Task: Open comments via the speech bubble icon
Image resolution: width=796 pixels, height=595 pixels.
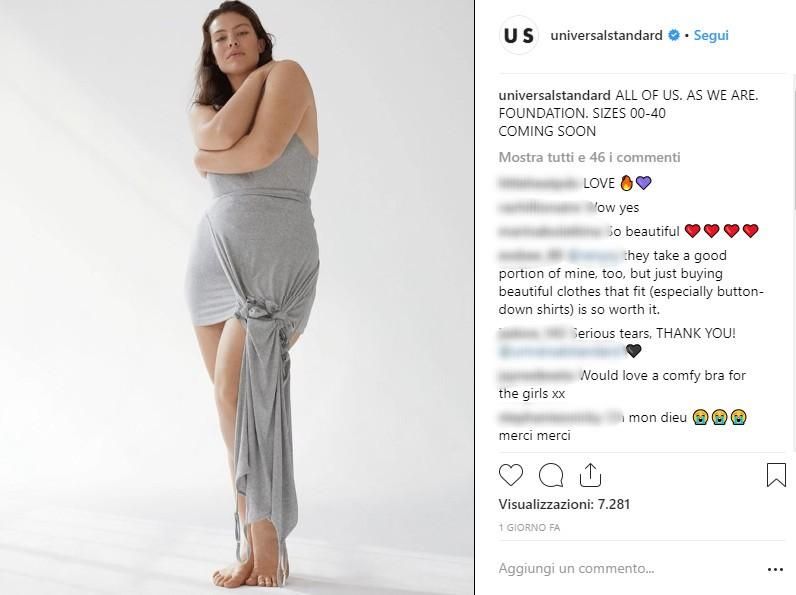Action: point(551,475)
